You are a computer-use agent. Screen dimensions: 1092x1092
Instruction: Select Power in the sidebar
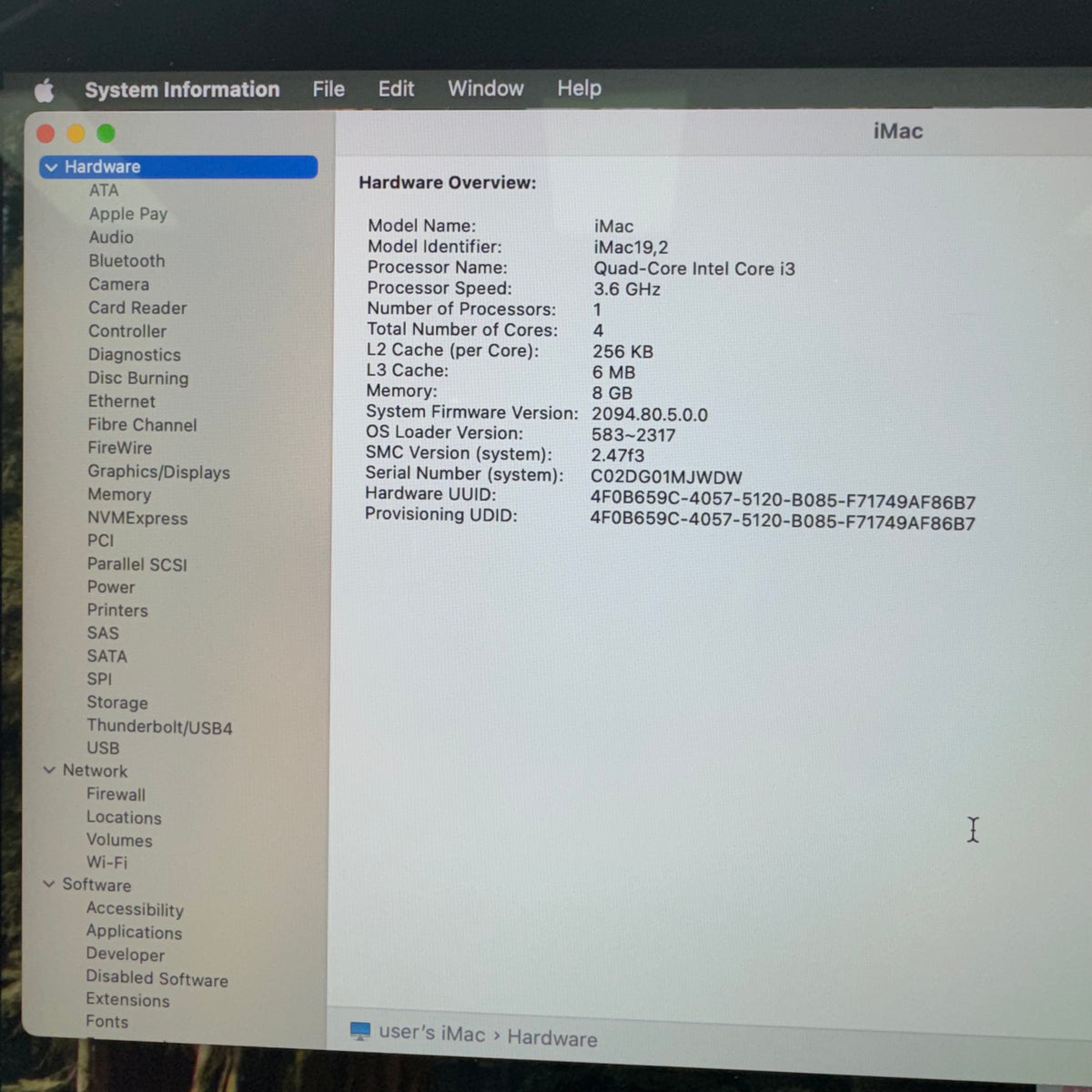click(111, 587)
